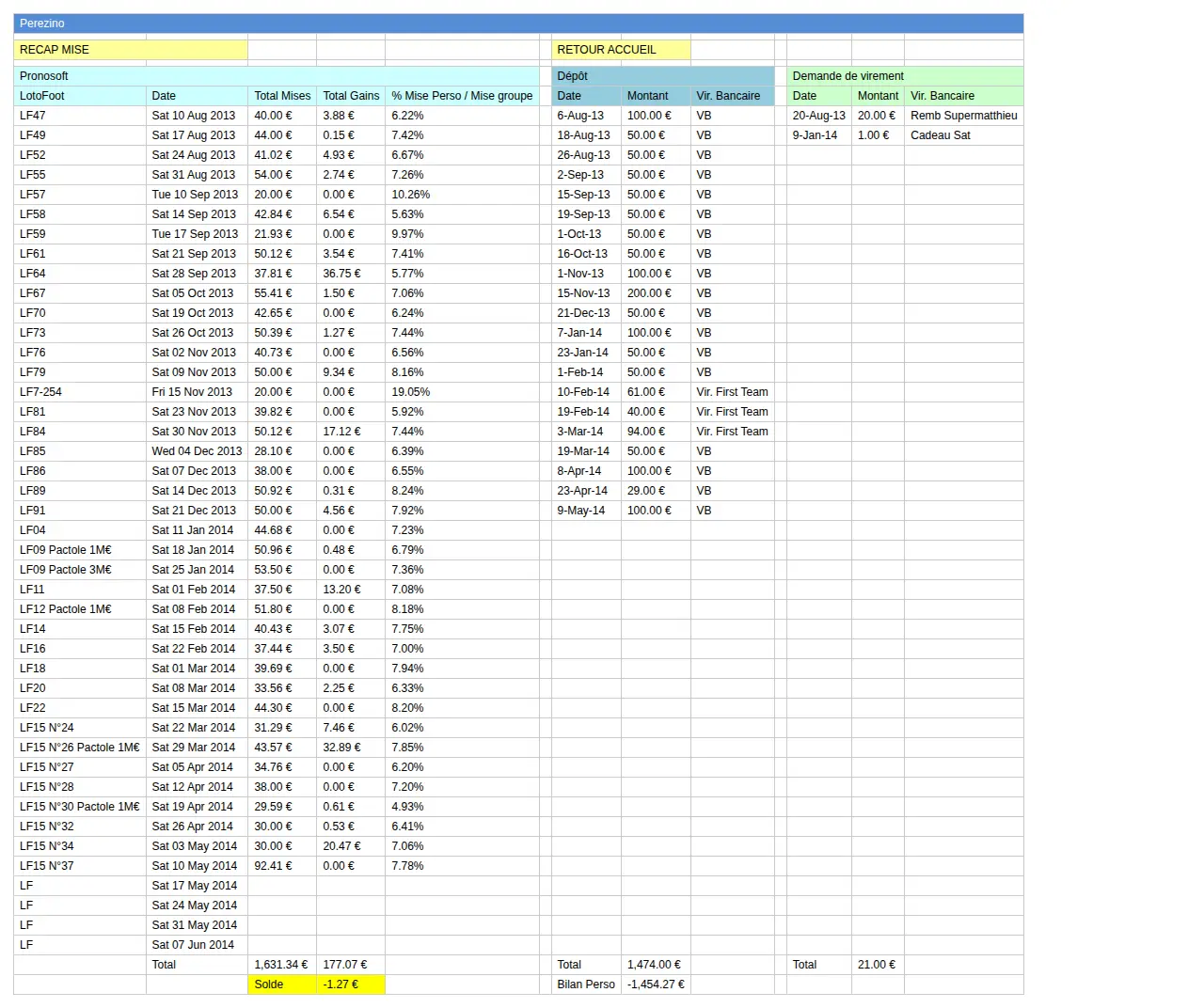Select the "177.07 €" total gains cell

pyautogui.click(x=351, y=965)
